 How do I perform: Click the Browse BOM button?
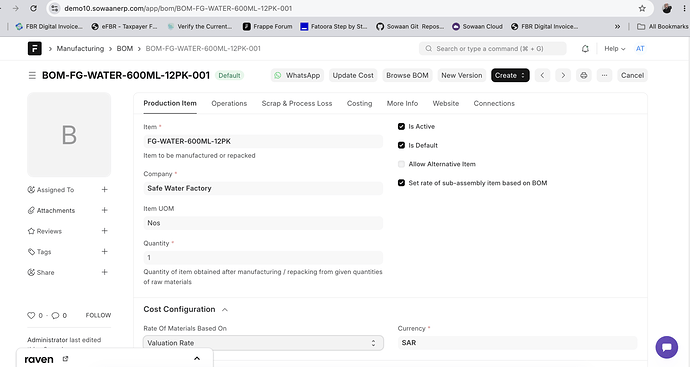407,75
